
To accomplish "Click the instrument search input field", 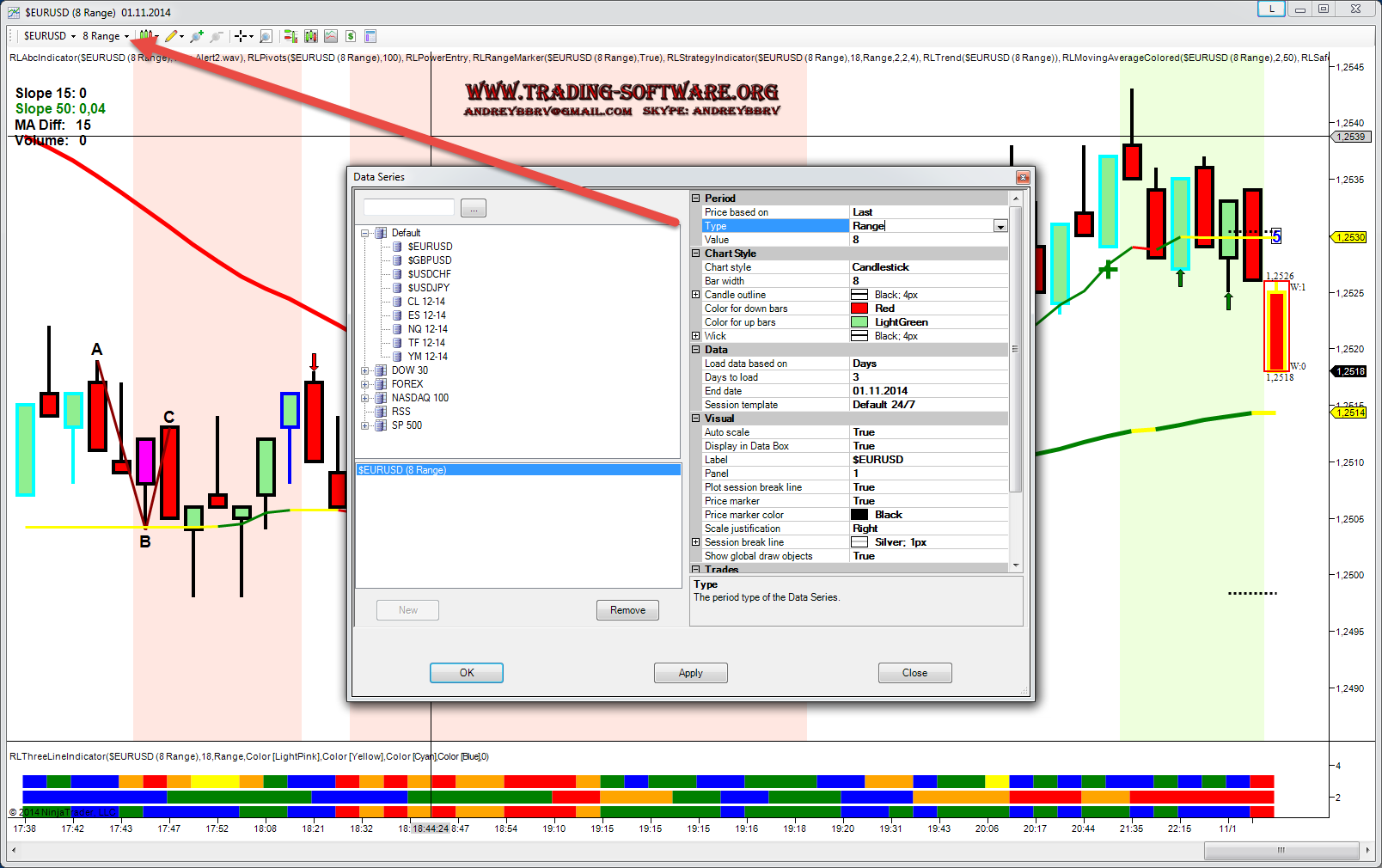I will click(408, 207).
